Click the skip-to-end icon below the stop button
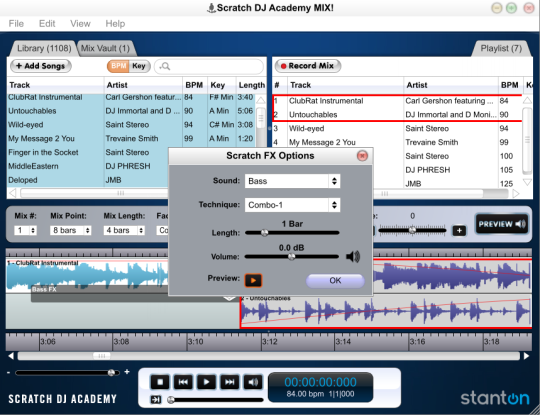Screen dimensions: 540x415 coord(156,400)
